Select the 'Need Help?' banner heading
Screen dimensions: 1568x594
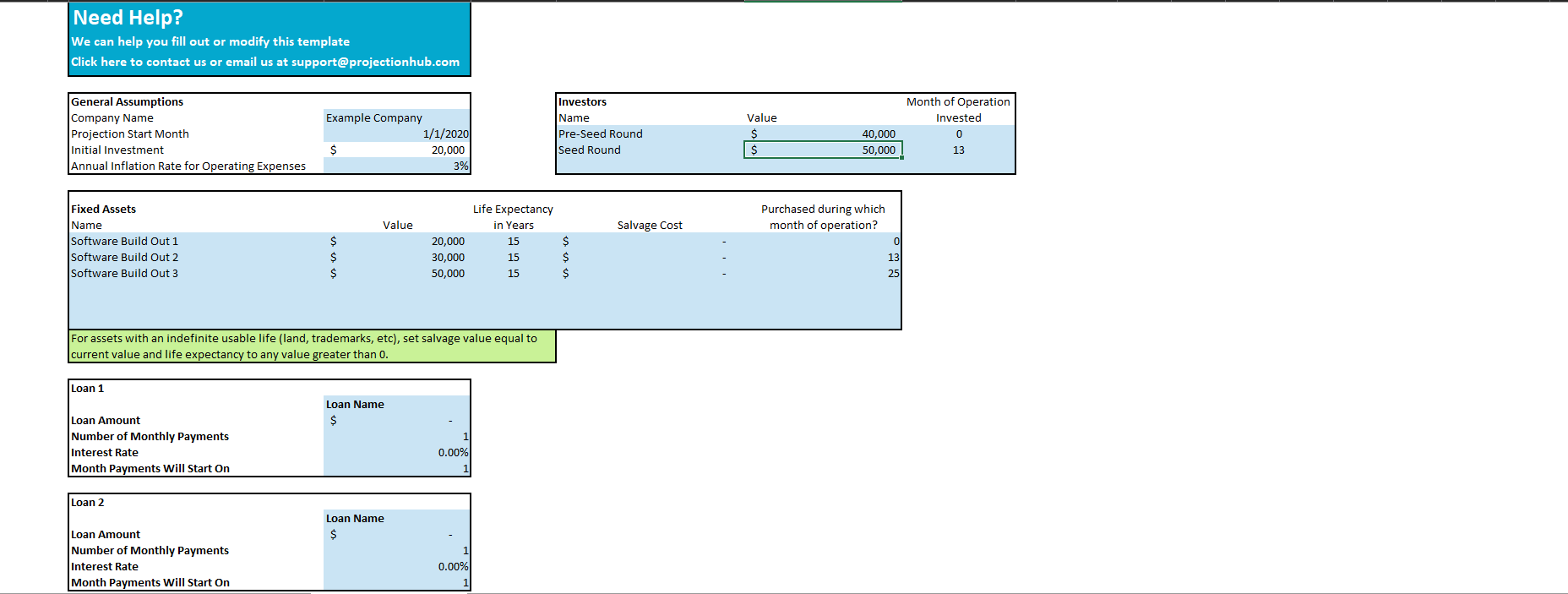tap(128, 17)
